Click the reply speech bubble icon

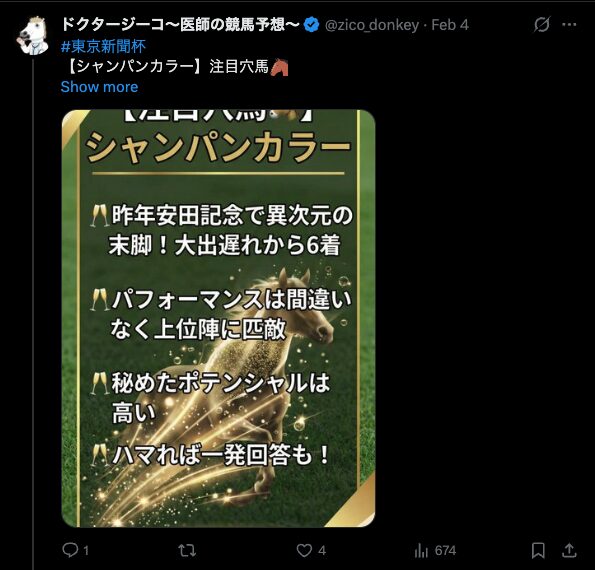pos(70,550)
